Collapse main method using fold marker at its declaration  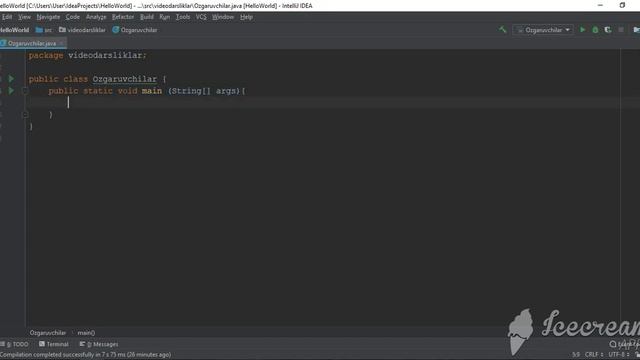pyautogui.click(x=24, y=91)
